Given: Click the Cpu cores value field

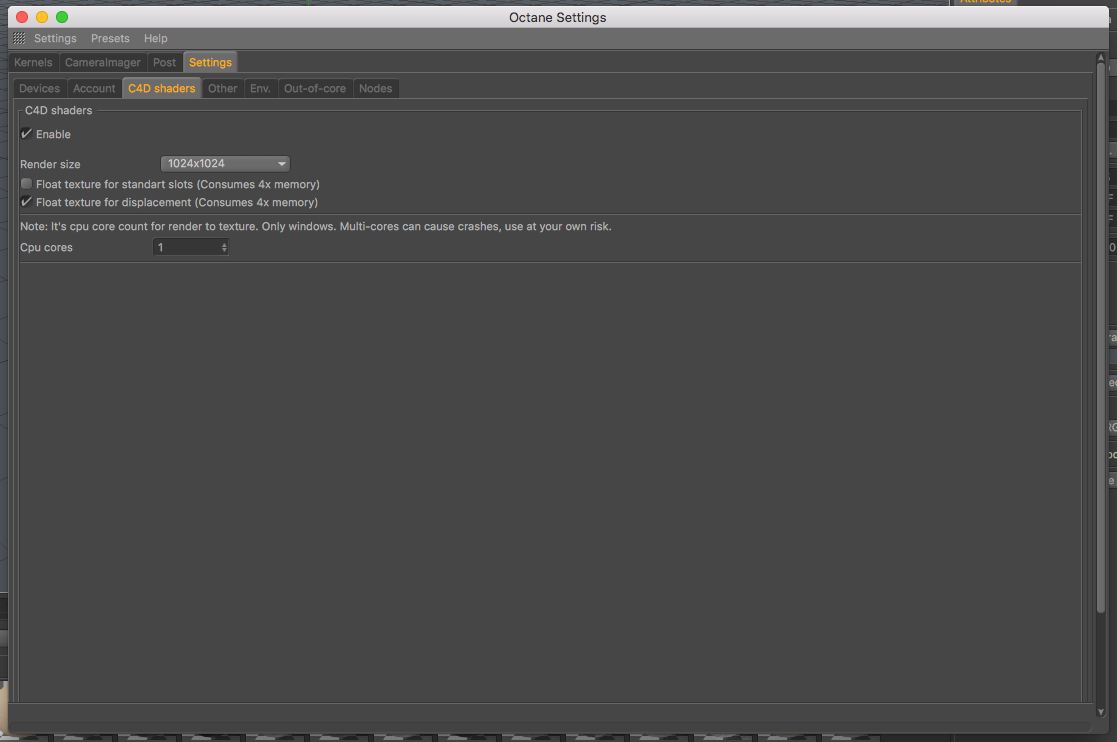Looking at the screenshot, I should pyautogui.click(x=187, y=247).
